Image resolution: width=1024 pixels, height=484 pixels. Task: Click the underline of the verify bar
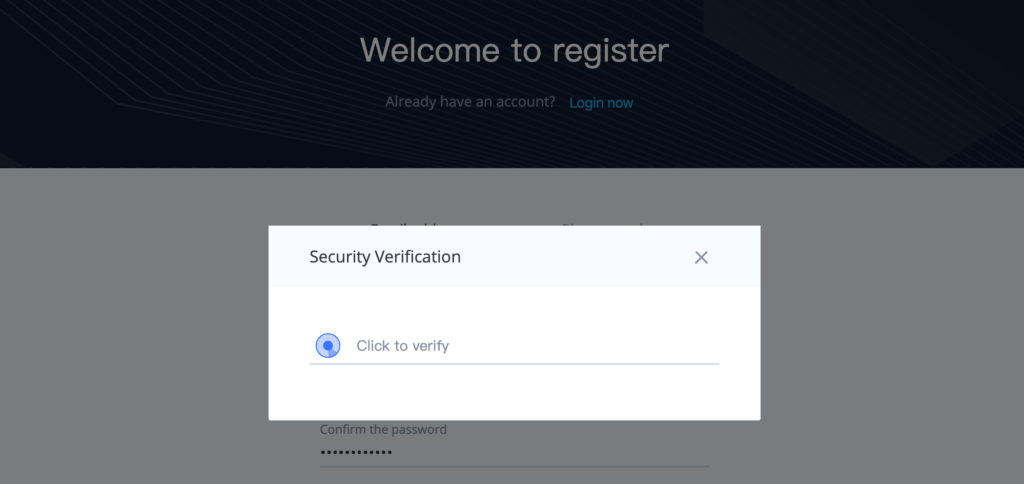(514, 363)
